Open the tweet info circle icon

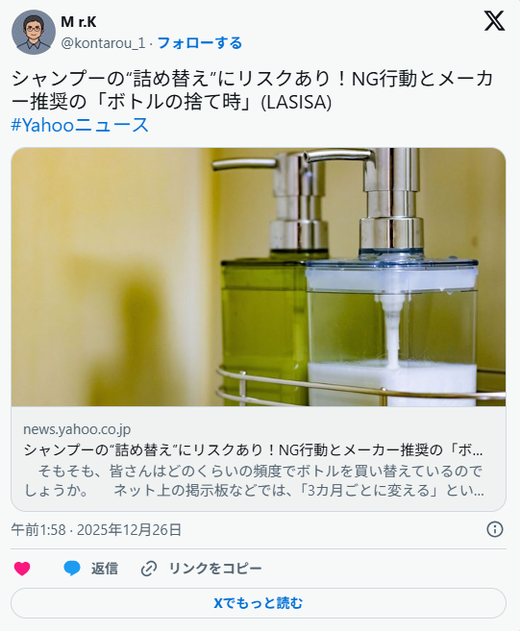pyautogui.click(x=495, y=529)
